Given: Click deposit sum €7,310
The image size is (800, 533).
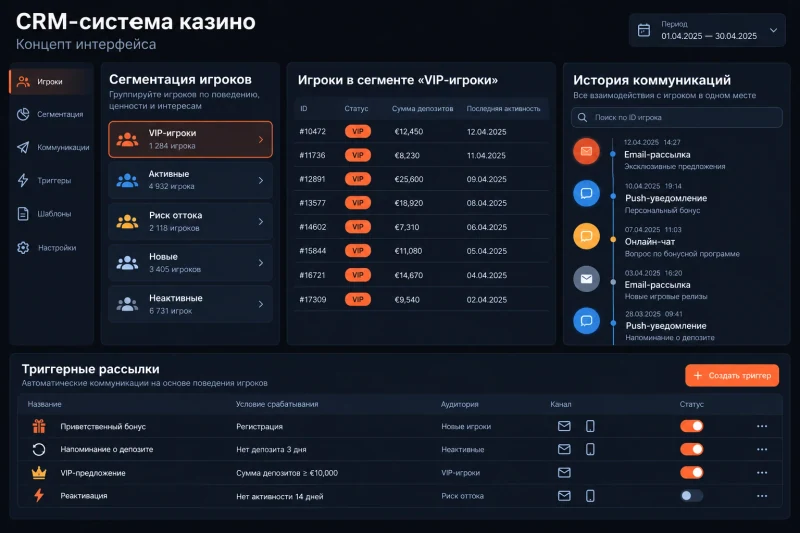Looking at the screenshot, I should pos(407,227).
